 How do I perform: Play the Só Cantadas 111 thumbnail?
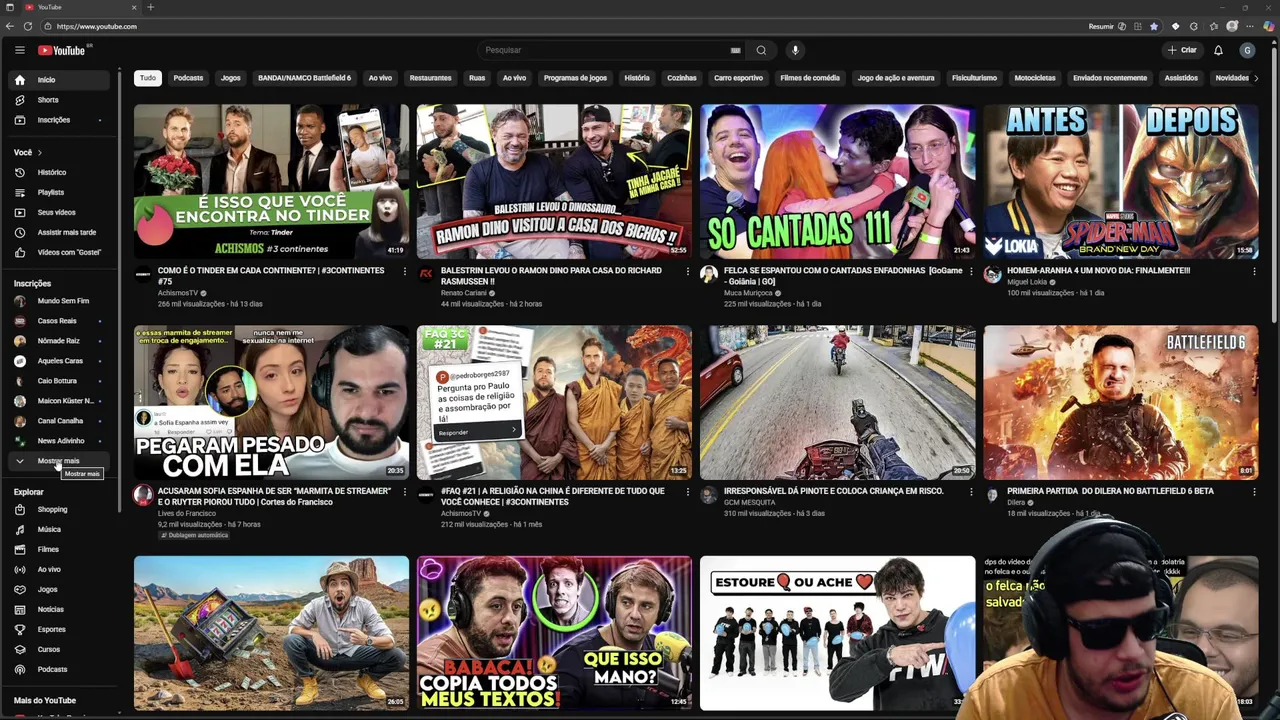837,182
